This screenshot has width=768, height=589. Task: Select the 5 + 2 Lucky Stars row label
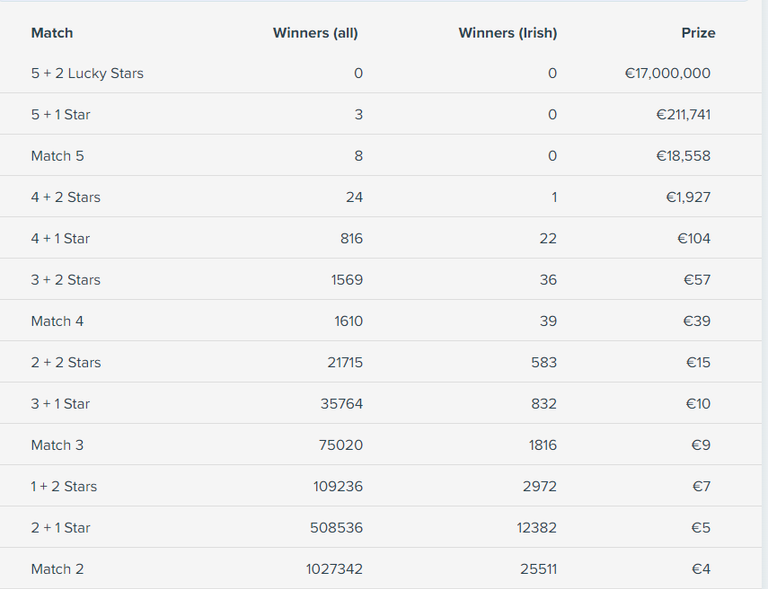[87, 73]
